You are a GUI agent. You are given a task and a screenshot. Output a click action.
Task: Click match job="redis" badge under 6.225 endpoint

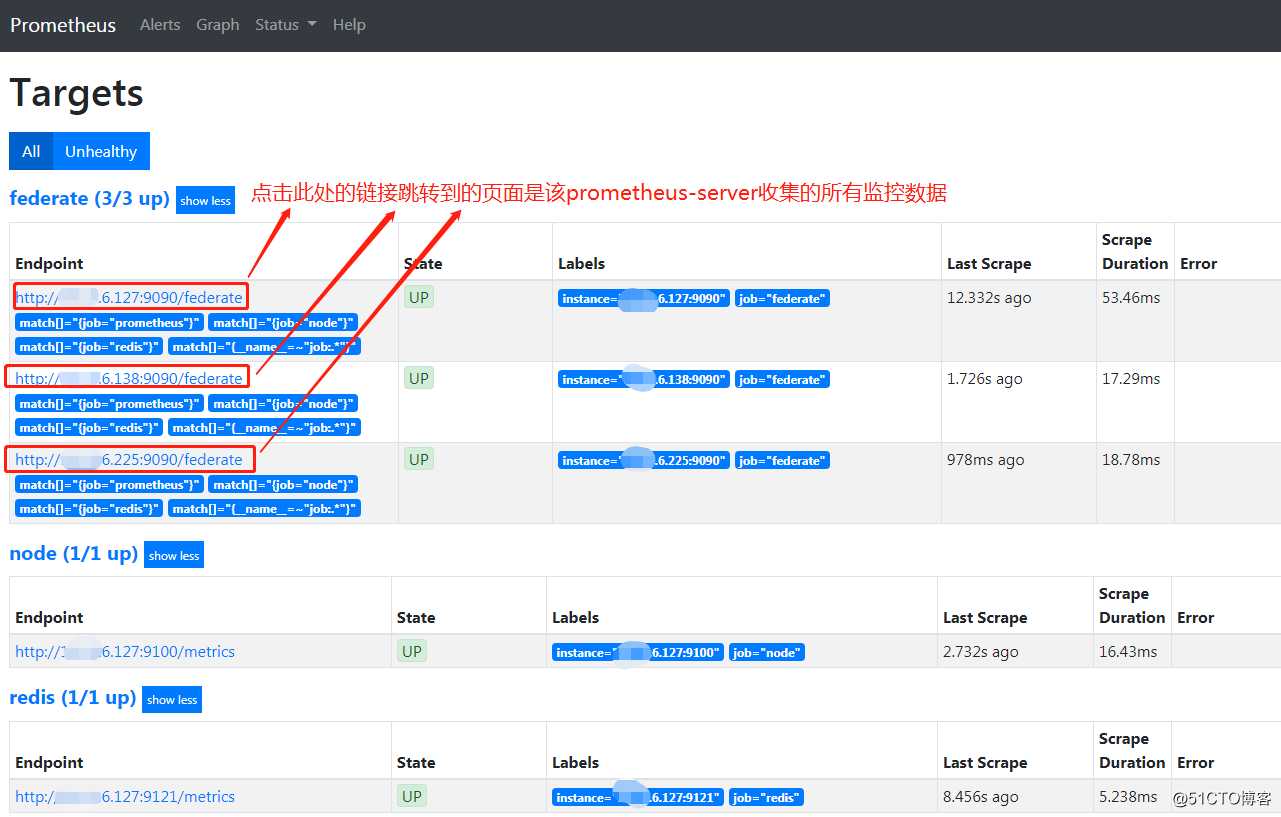[89, 508]
